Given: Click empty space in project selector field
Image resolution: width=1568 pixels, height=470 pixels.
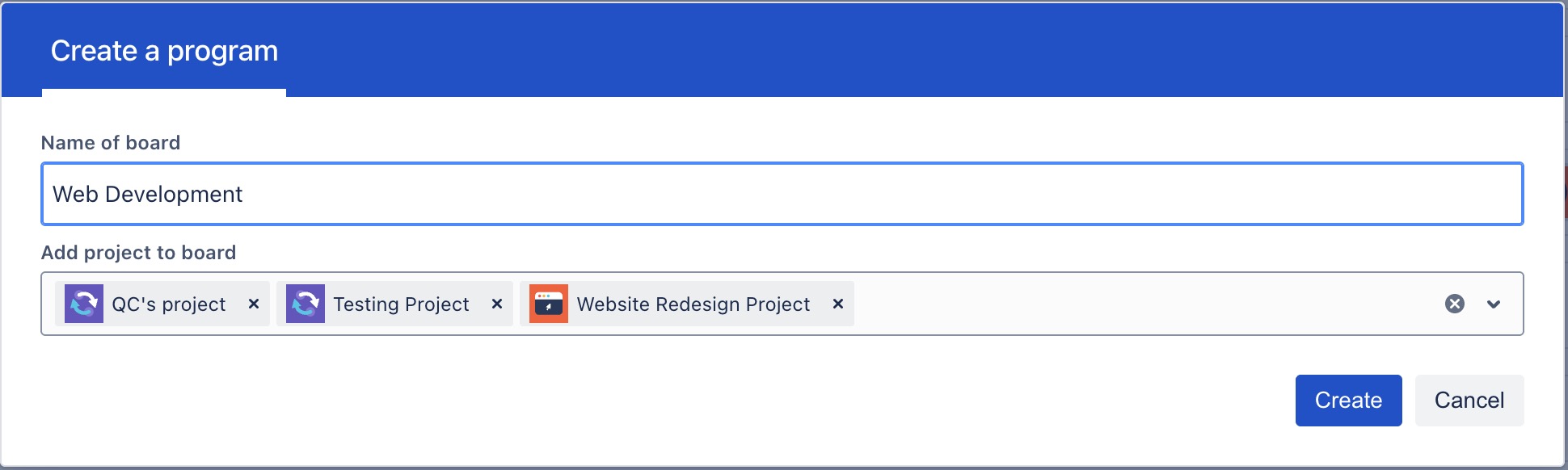Looking at the screenshot, I should click(1132, 304).
